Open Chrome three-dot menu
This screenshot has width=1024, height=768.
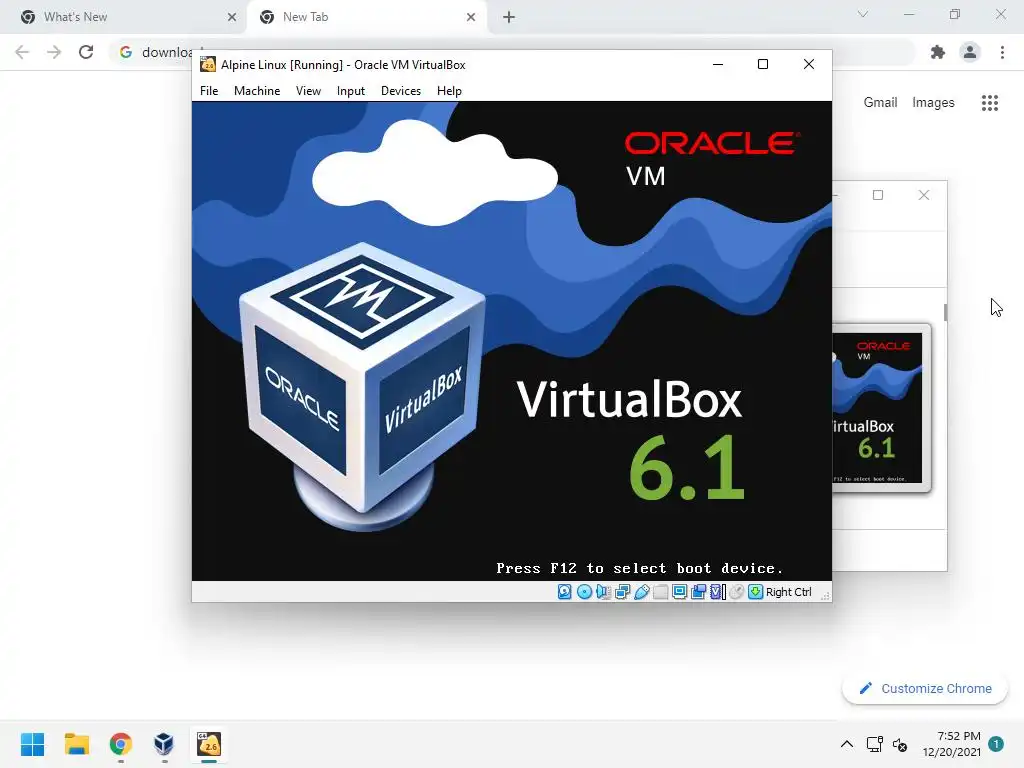pyautogui.click(x=1002, y=52)
